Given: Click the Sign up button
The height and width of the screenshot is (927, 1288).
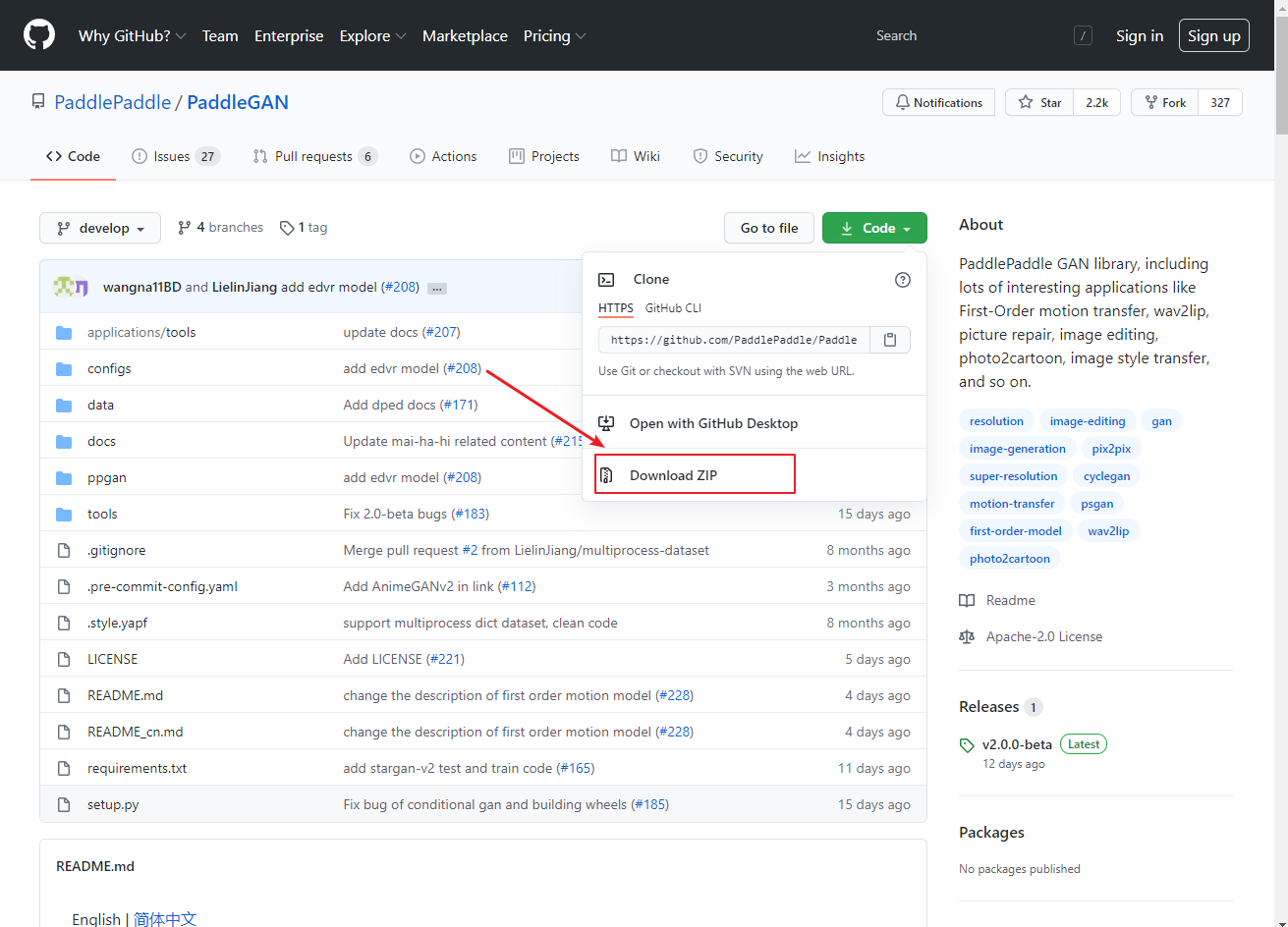Looking at the screenshot, I should (x=1213, y=35).
